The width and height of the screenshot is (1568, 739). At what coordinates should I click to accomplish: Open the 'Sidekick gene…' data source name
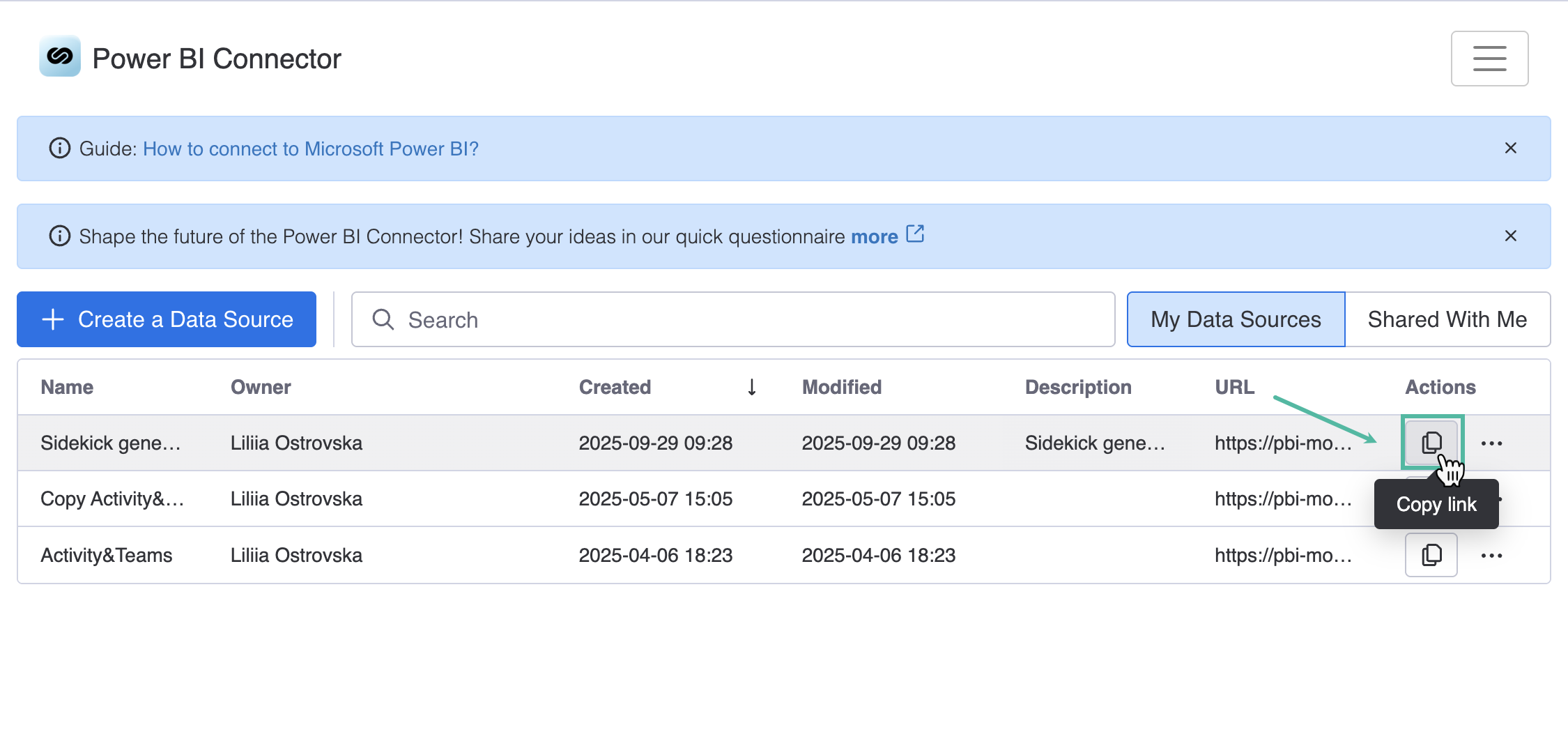click(111, 443)
